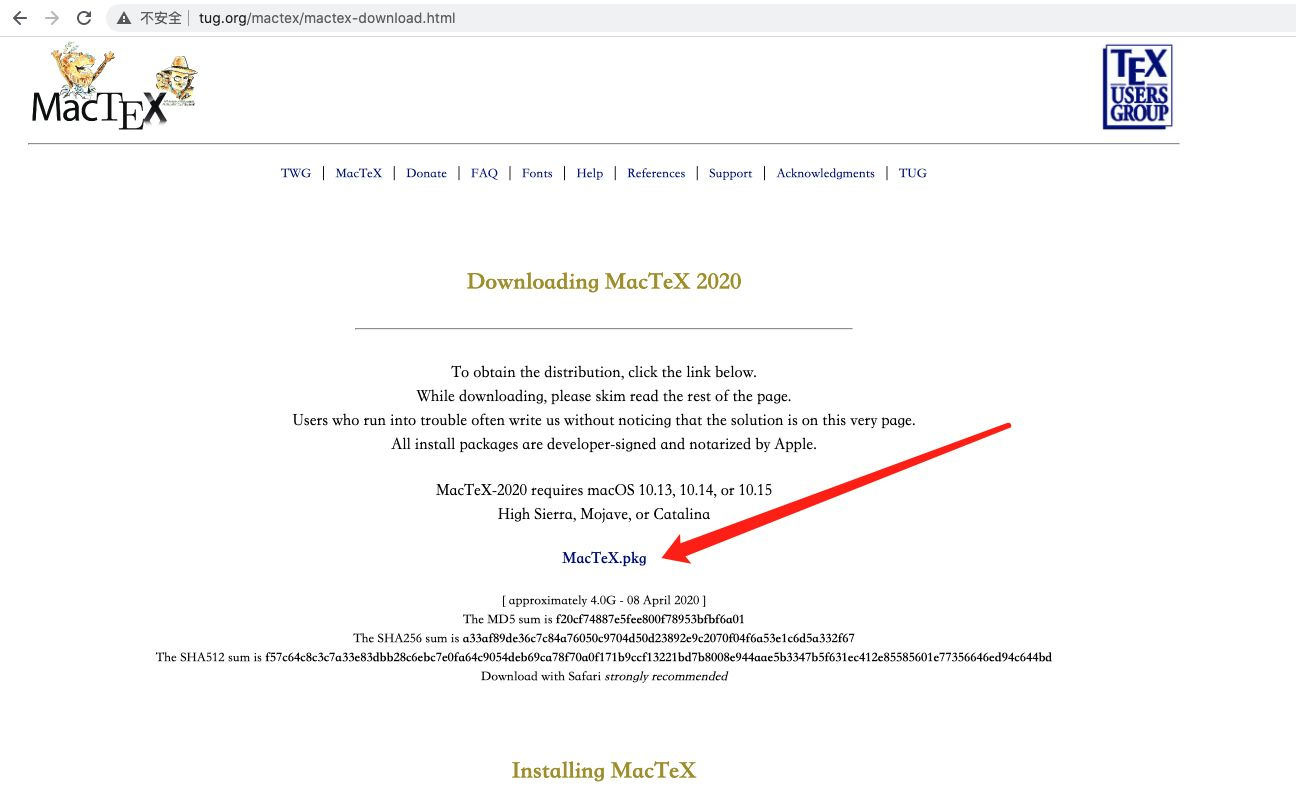Image resolution: width=1296 pixels, height=790 pixels.
Task: Click the 'High Sierra, Mojave, or Catalina' line
Action: pyautogui.click(x=604, y=514)
